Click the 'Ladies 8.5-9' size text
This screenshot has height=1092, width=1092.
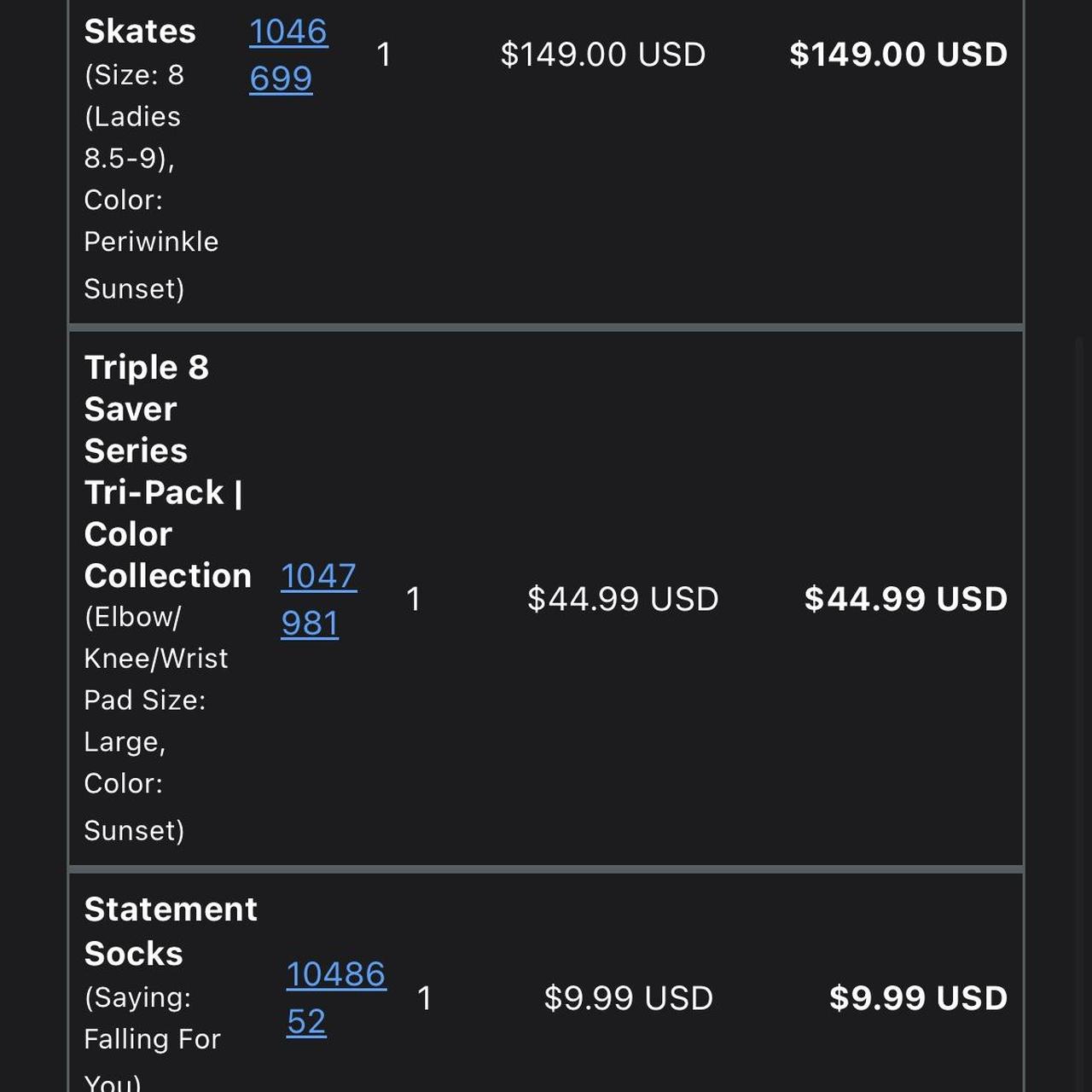point(132,136)
